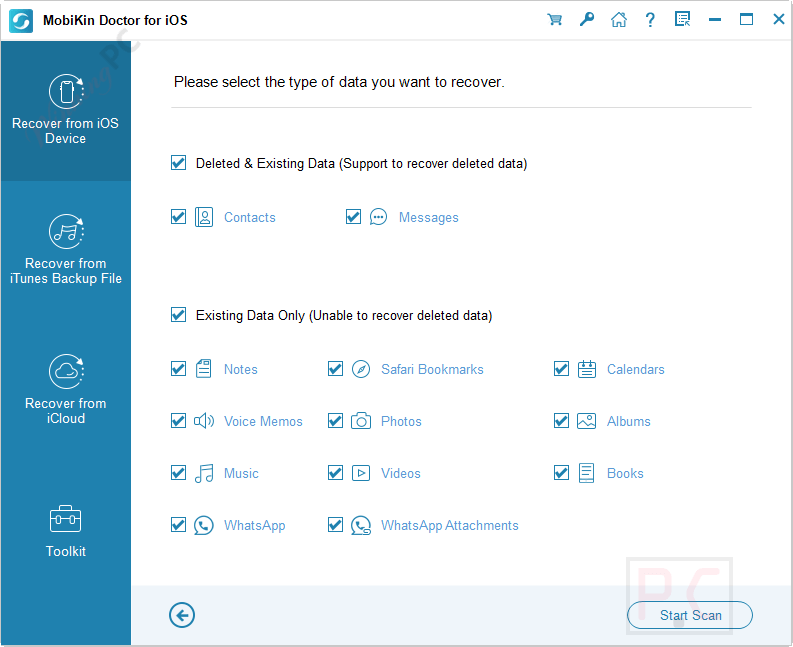Image resolution: width=793 pixels, height=647 pixels.
Task: Uncheck the Calendars checkbox
Action: 561,369
